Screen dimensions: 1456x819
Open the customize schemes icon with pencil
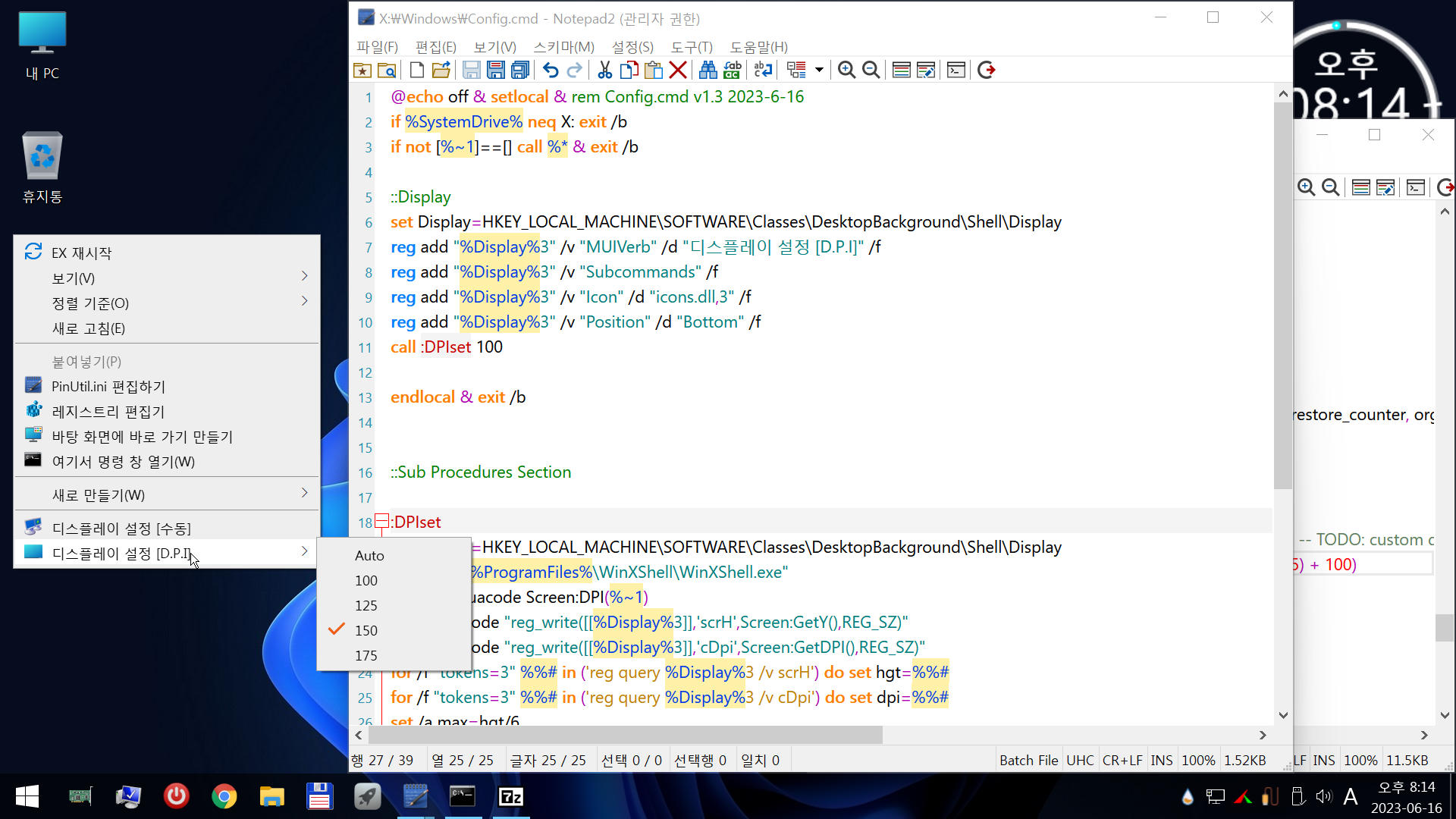pyautogui.click(x=925, y=71)
